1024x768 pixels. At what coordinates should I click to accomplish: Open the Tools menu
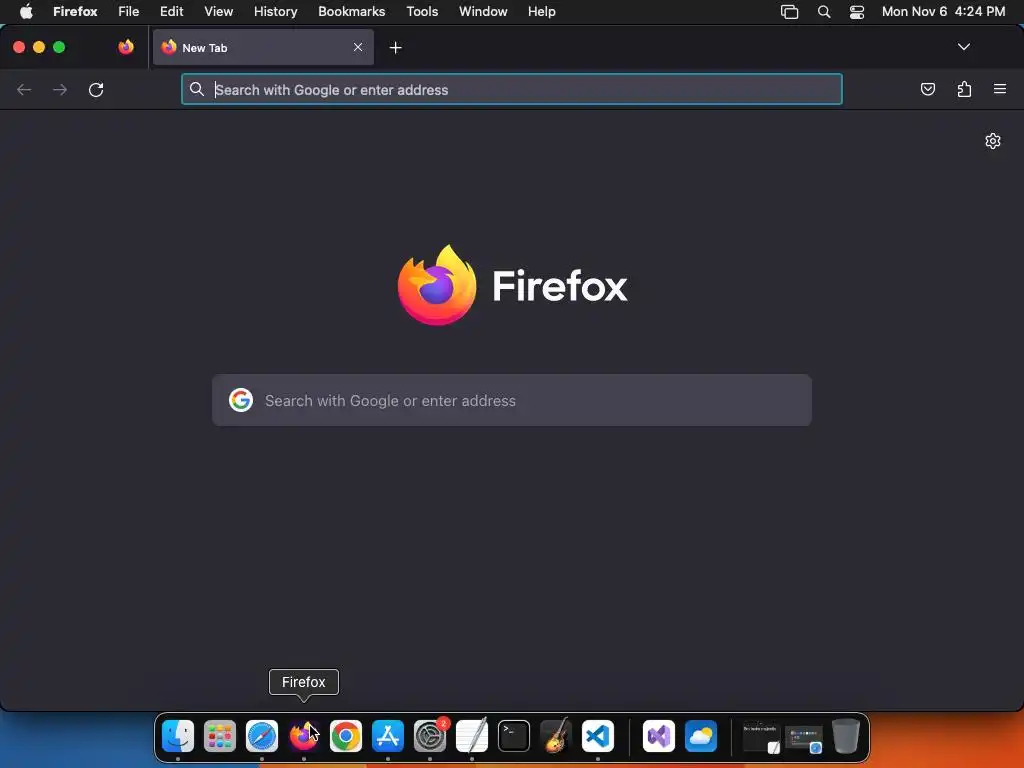[x=423, y=11]
